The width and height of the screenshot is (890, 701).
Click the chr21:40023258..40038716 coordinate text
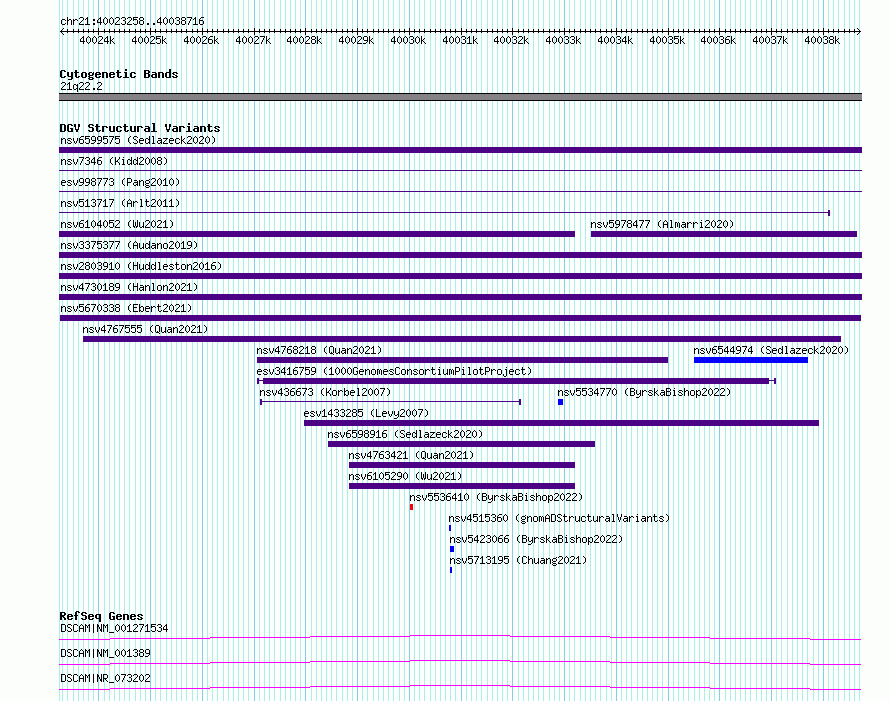tap(132, 21)
